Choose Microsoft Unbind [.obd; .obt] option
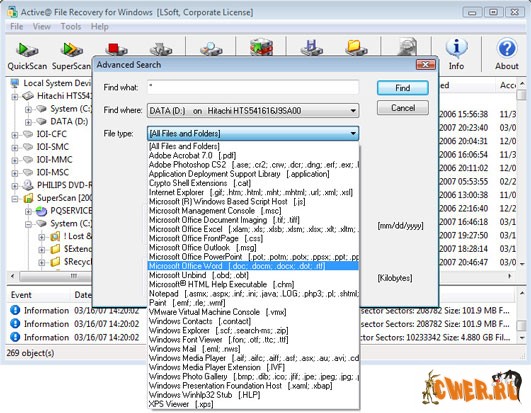The image size is (531, 413). point(253,275)
